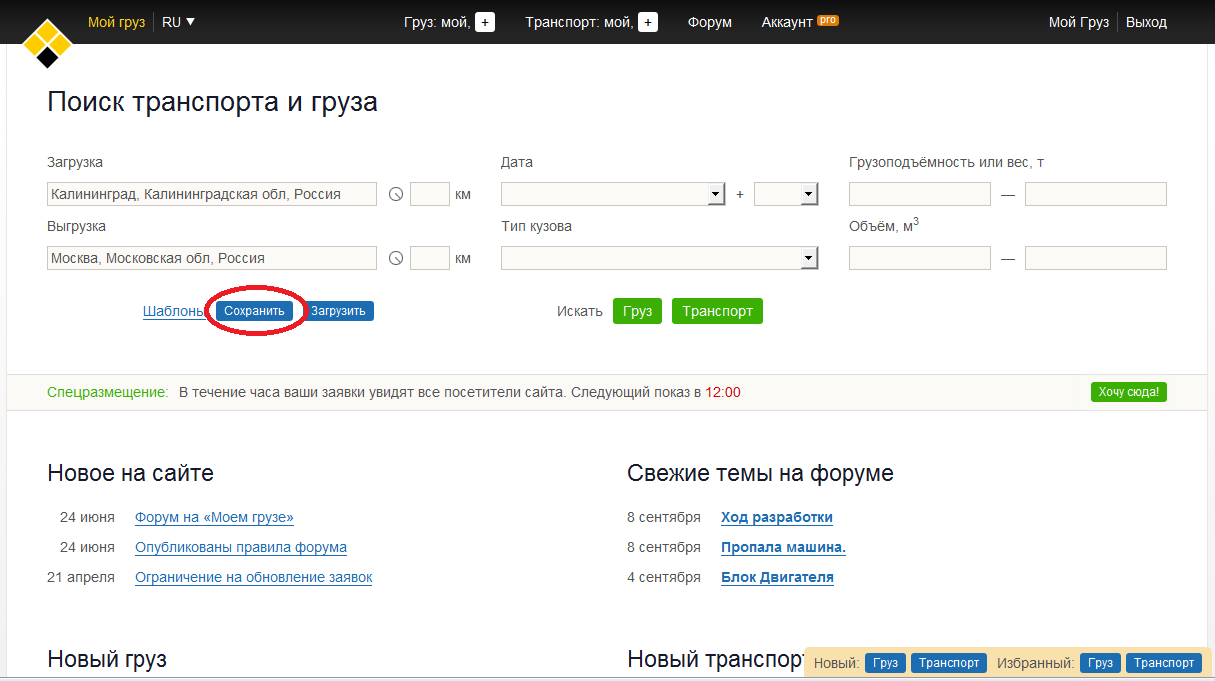Click the plus icon next to Груз: мой
Screen dimensions: 1215x681
[x=485, y=22]
